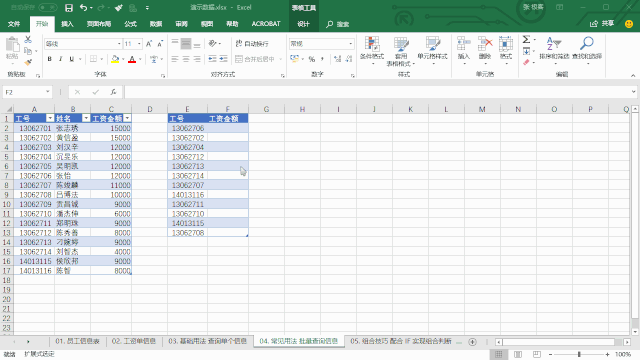Switch to Normal view in status bar
The width and height of the screenshot is (640, 360).
pyautogui.click(x=499, y=354)
